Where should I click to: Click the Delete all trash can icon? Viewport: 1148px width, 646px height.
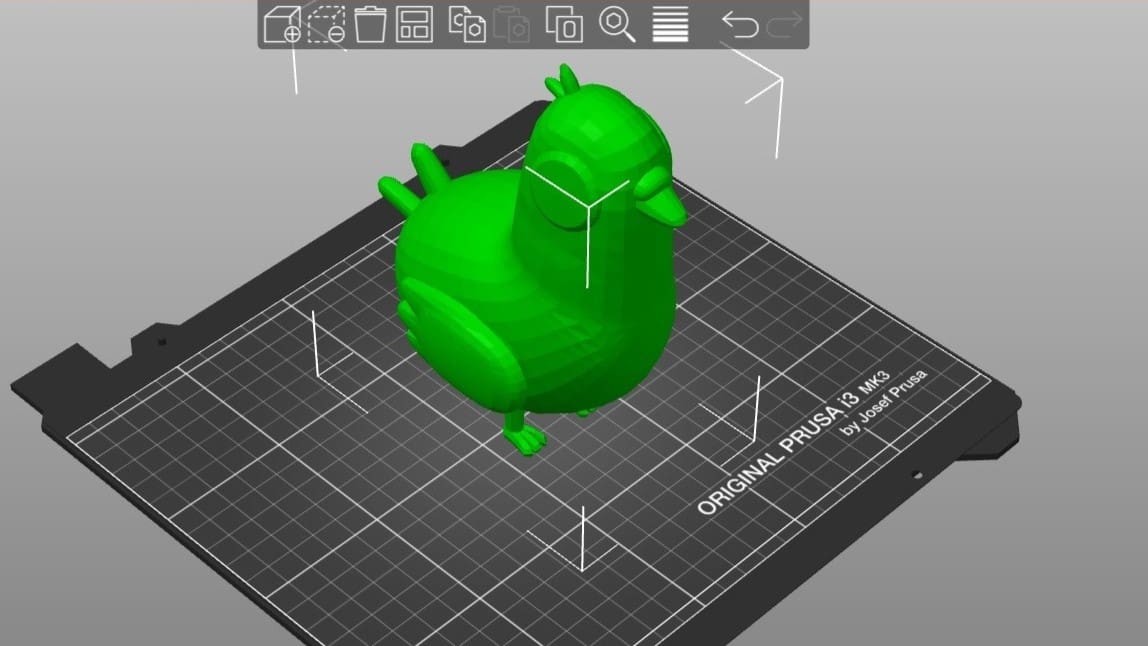pos(370,24)
